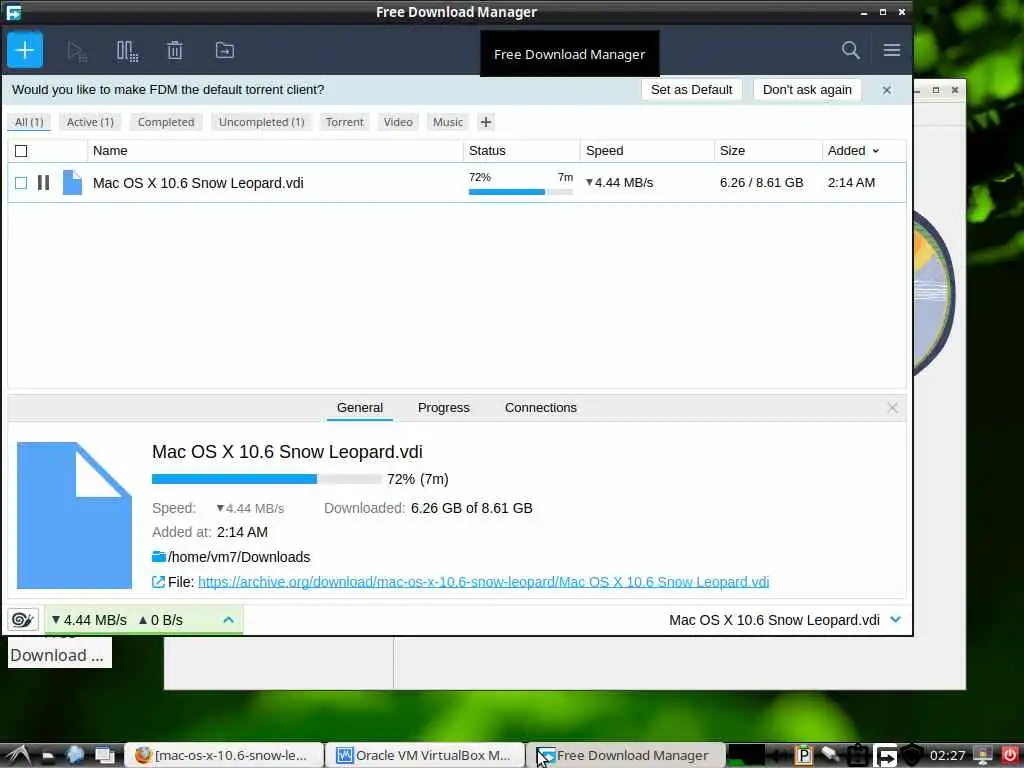
Task: Click the 2:14 AM added cell
Action: pyautogui.click(x=851, y=183)
